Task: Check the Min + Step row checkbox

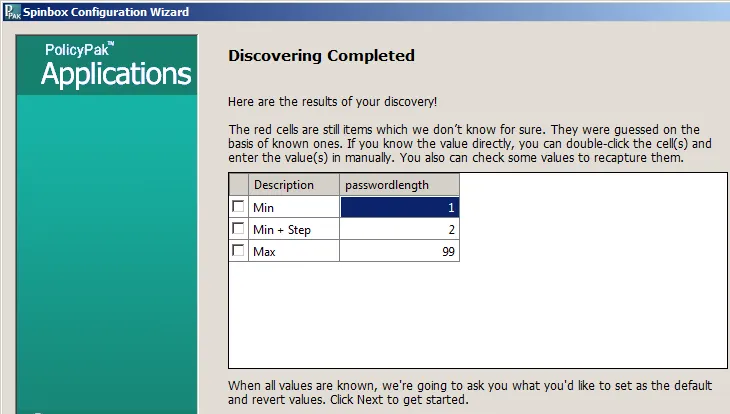Action: pyautogui.click(x=238, y=228)
